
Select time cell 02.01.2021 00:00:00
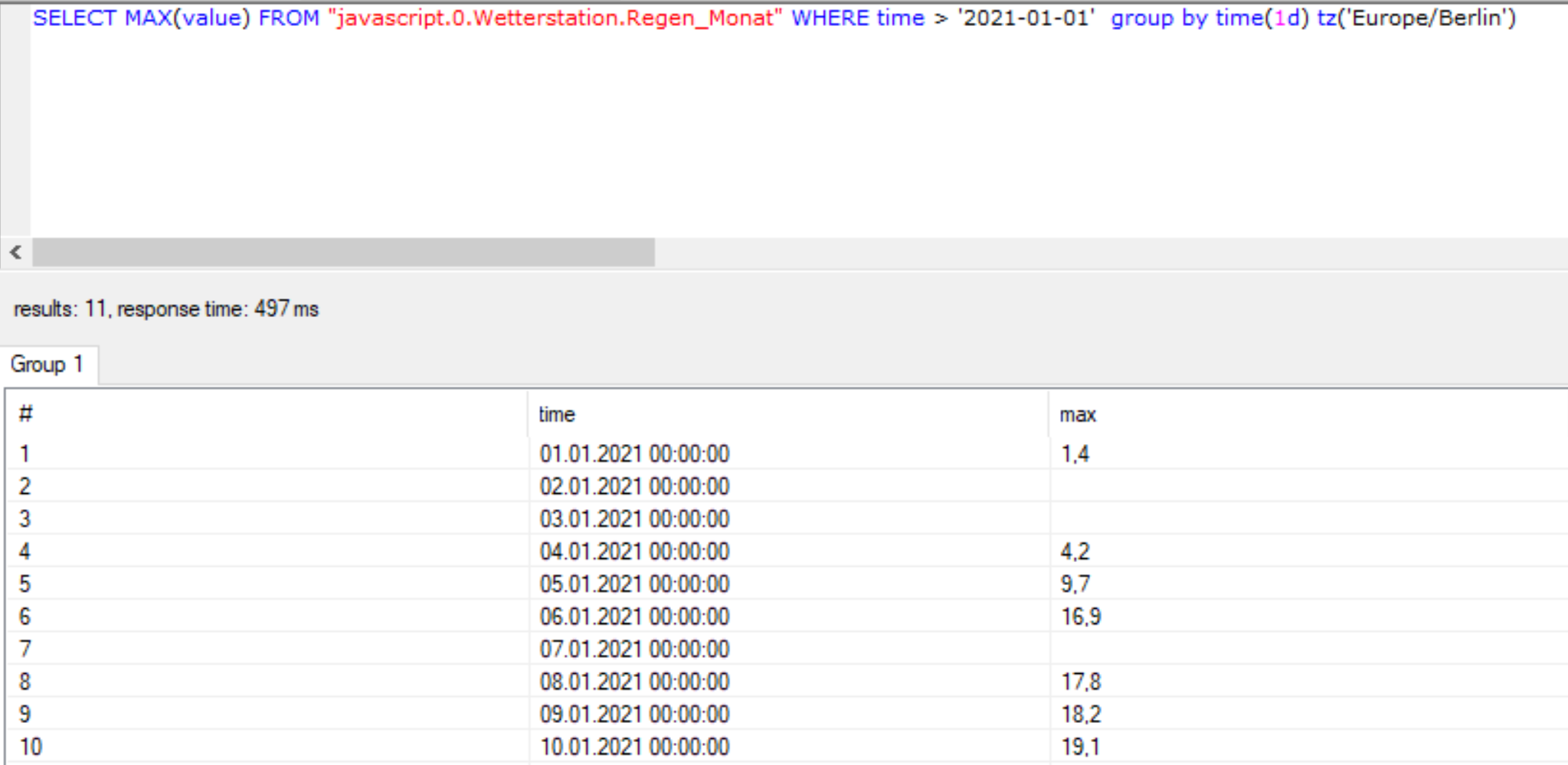634,486
